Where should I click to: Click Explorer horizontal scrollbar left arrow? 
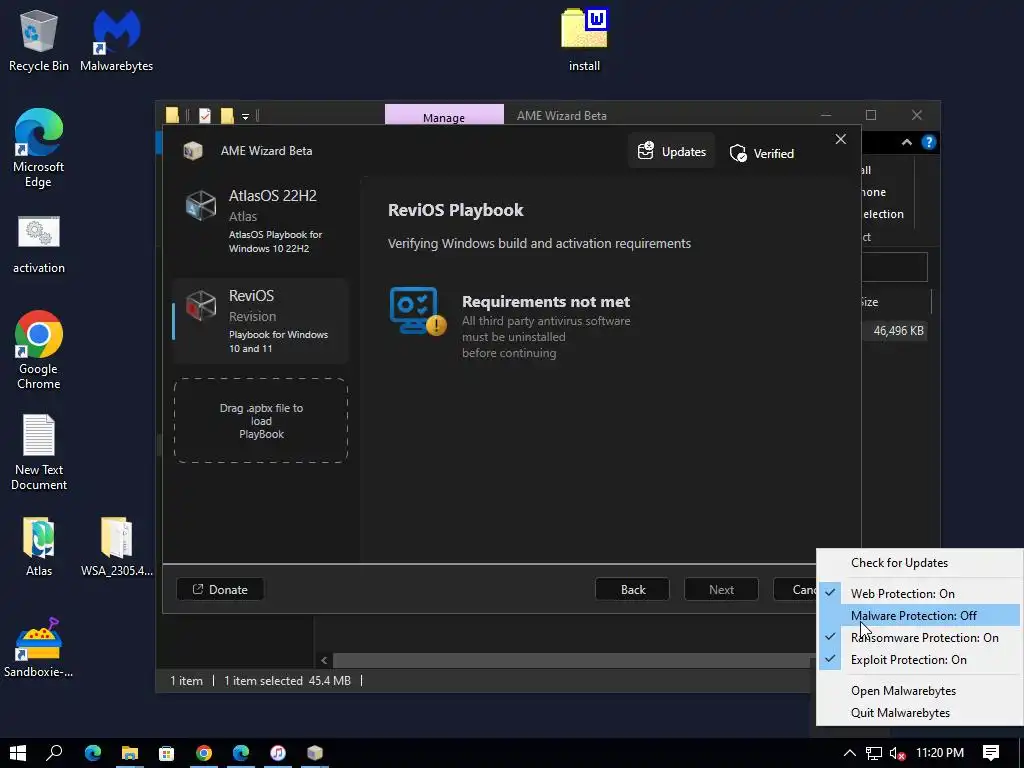point(324,660)
